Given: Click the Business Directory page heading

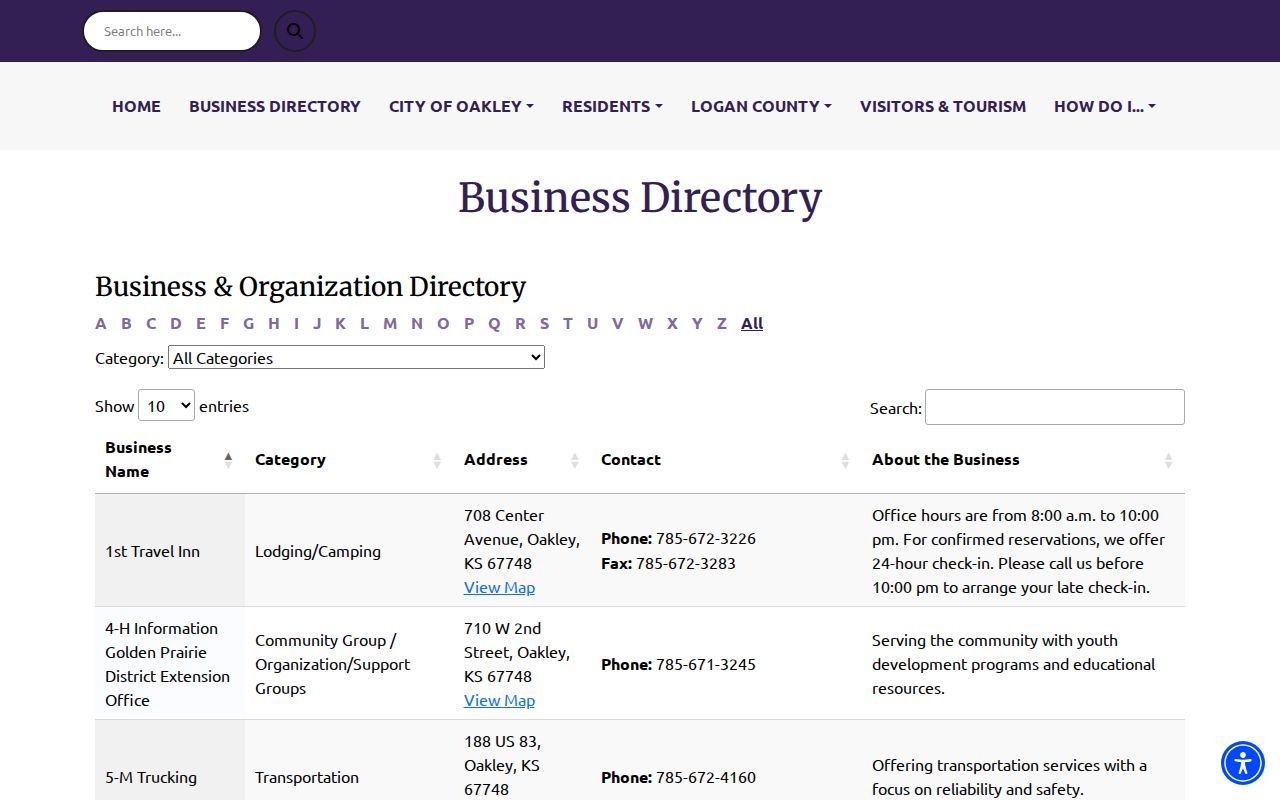Looking at the screenshot, I should [640, 197].
